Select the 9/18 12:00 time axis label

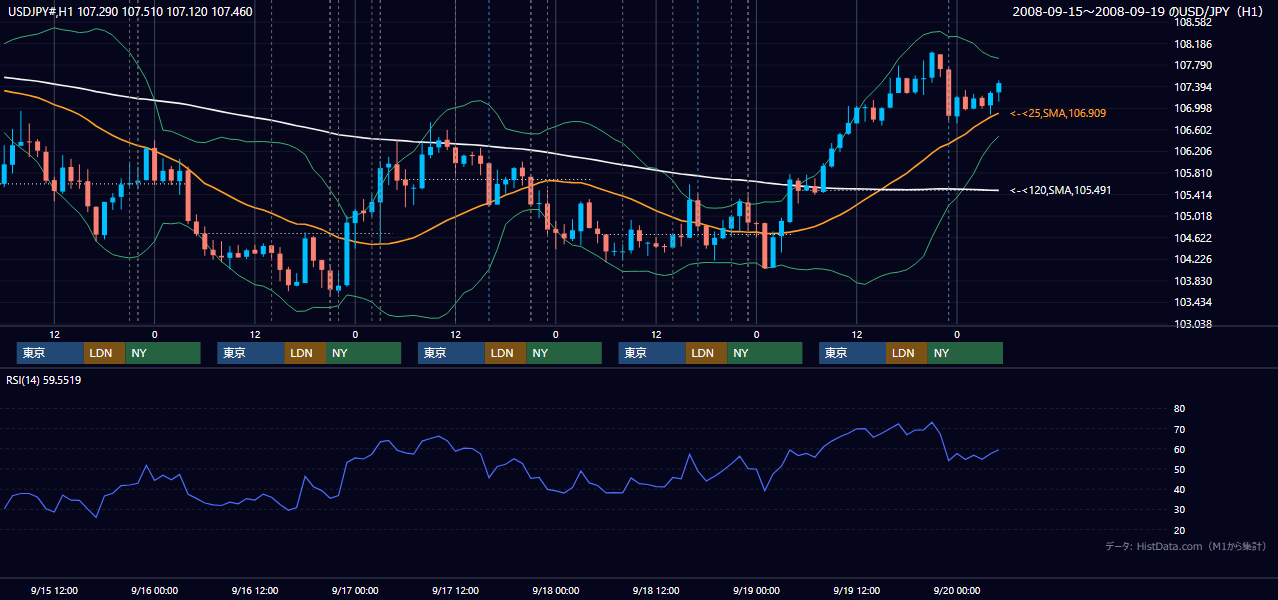656,590
